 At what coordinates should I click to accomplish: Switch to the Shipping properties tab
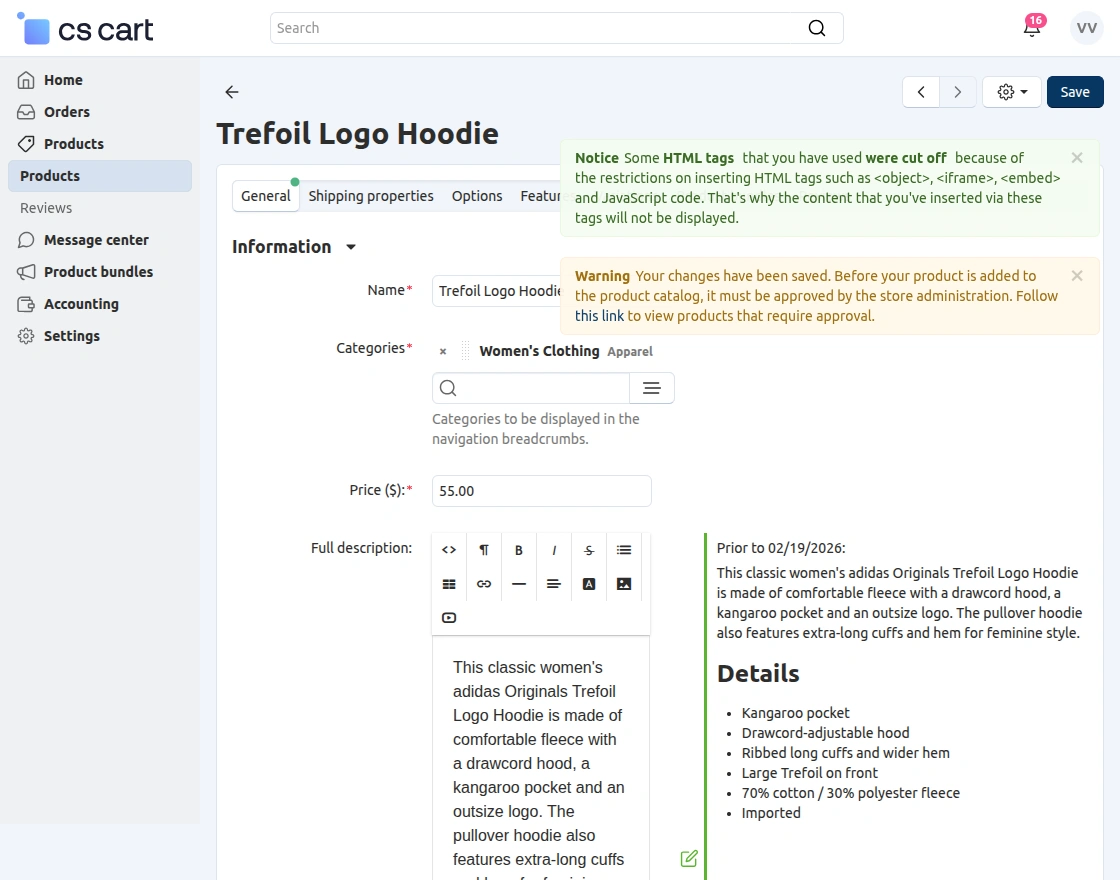click(x=371, y=196)
